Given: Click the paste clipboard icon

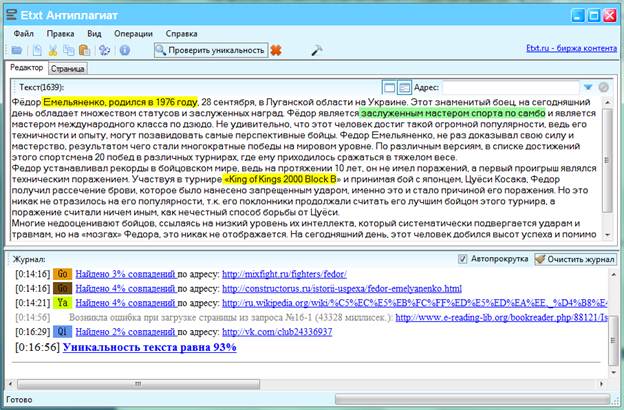Looking at the screenshot, I should 84,51.
